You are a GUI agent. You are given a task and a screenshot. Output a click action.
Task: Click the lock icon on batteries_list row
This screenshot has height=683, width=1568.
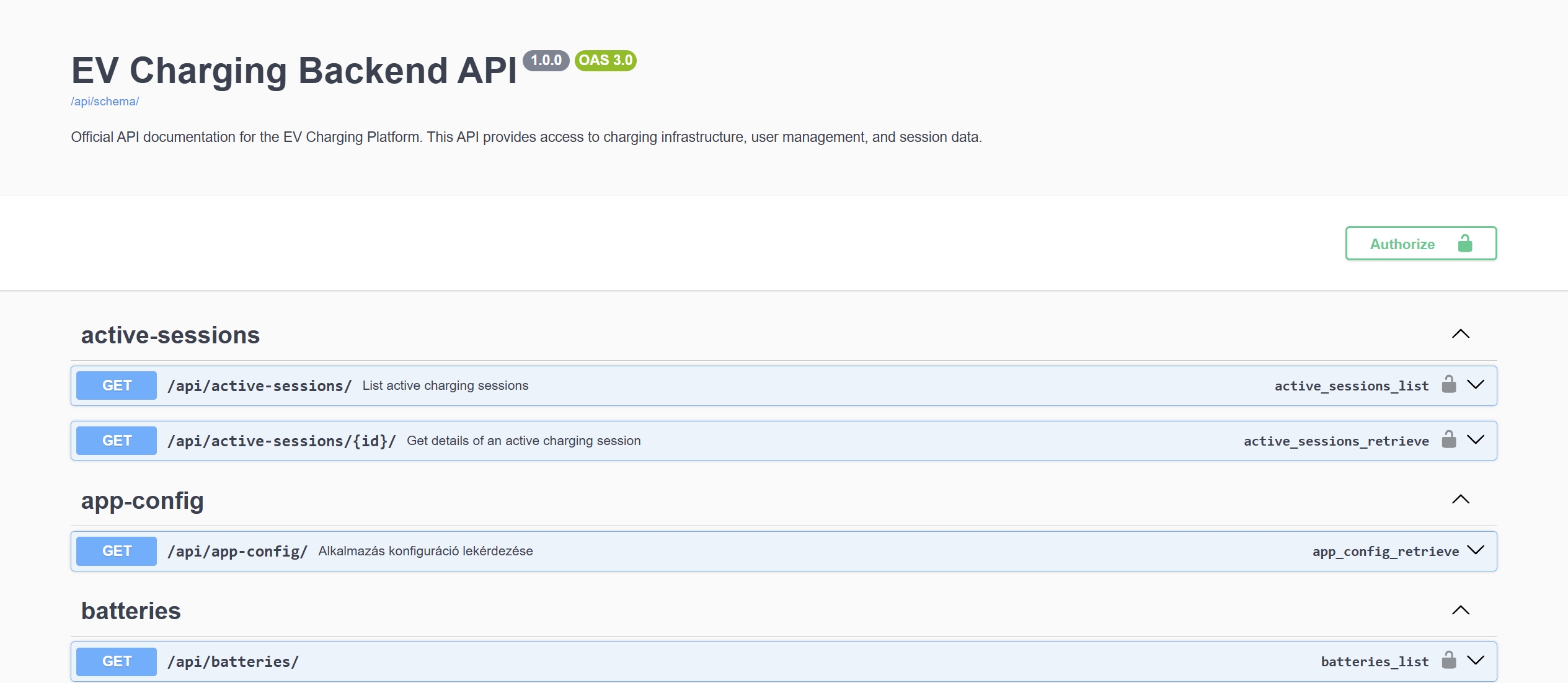tap(1448, 660)
